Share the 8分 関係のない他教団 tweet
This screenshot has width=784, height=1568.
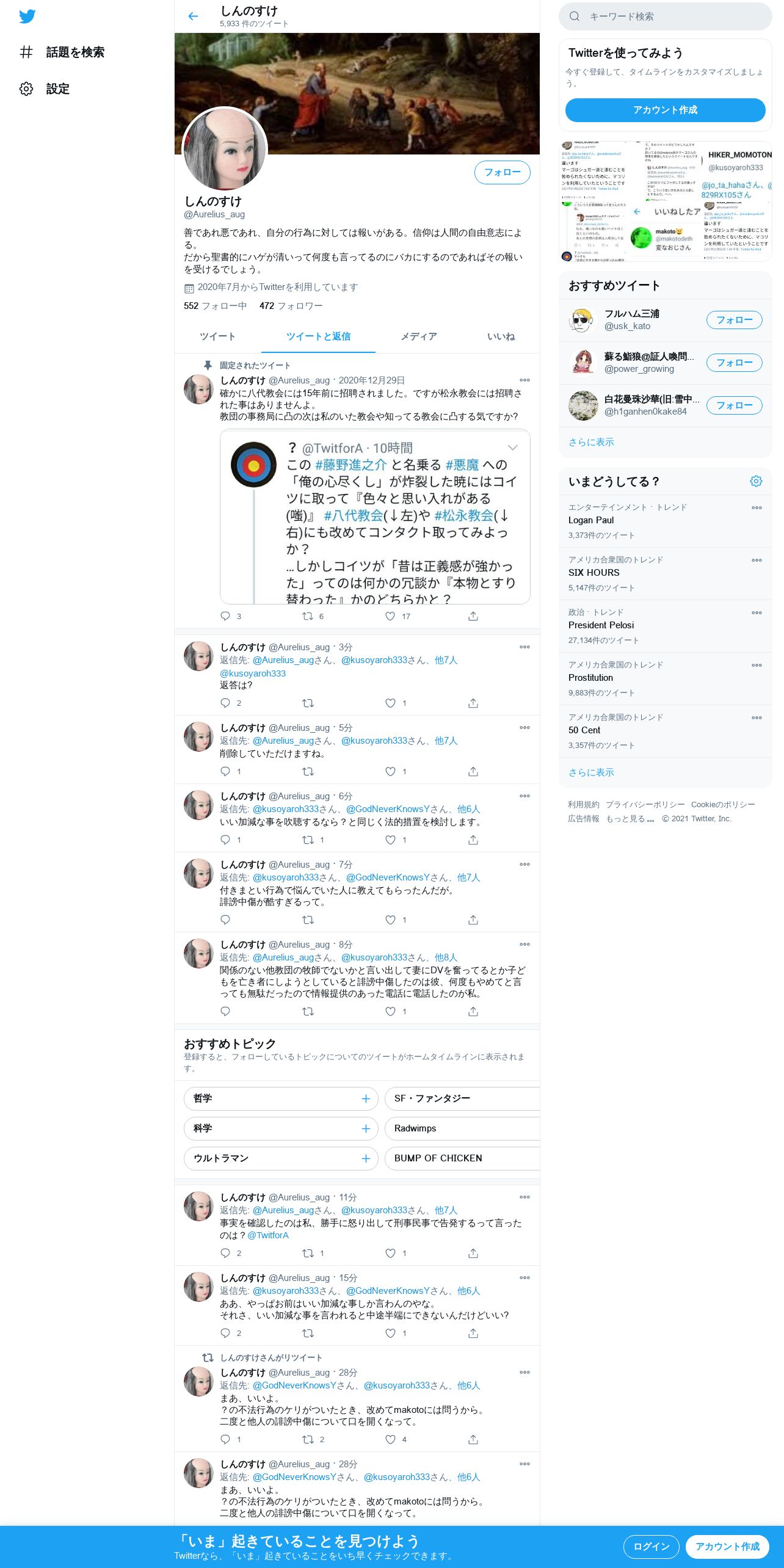pyautogui.click(x=473, y=1012)
